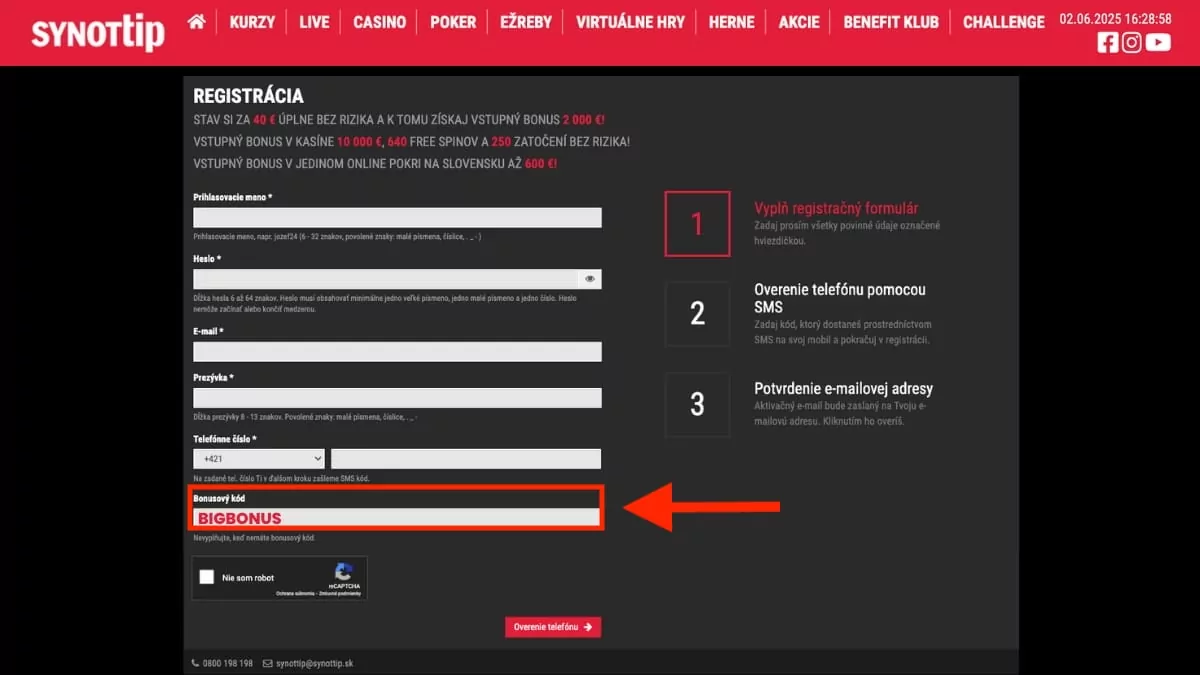Click the Bonusový kód field with BIGBONUS

coord(397,518)
